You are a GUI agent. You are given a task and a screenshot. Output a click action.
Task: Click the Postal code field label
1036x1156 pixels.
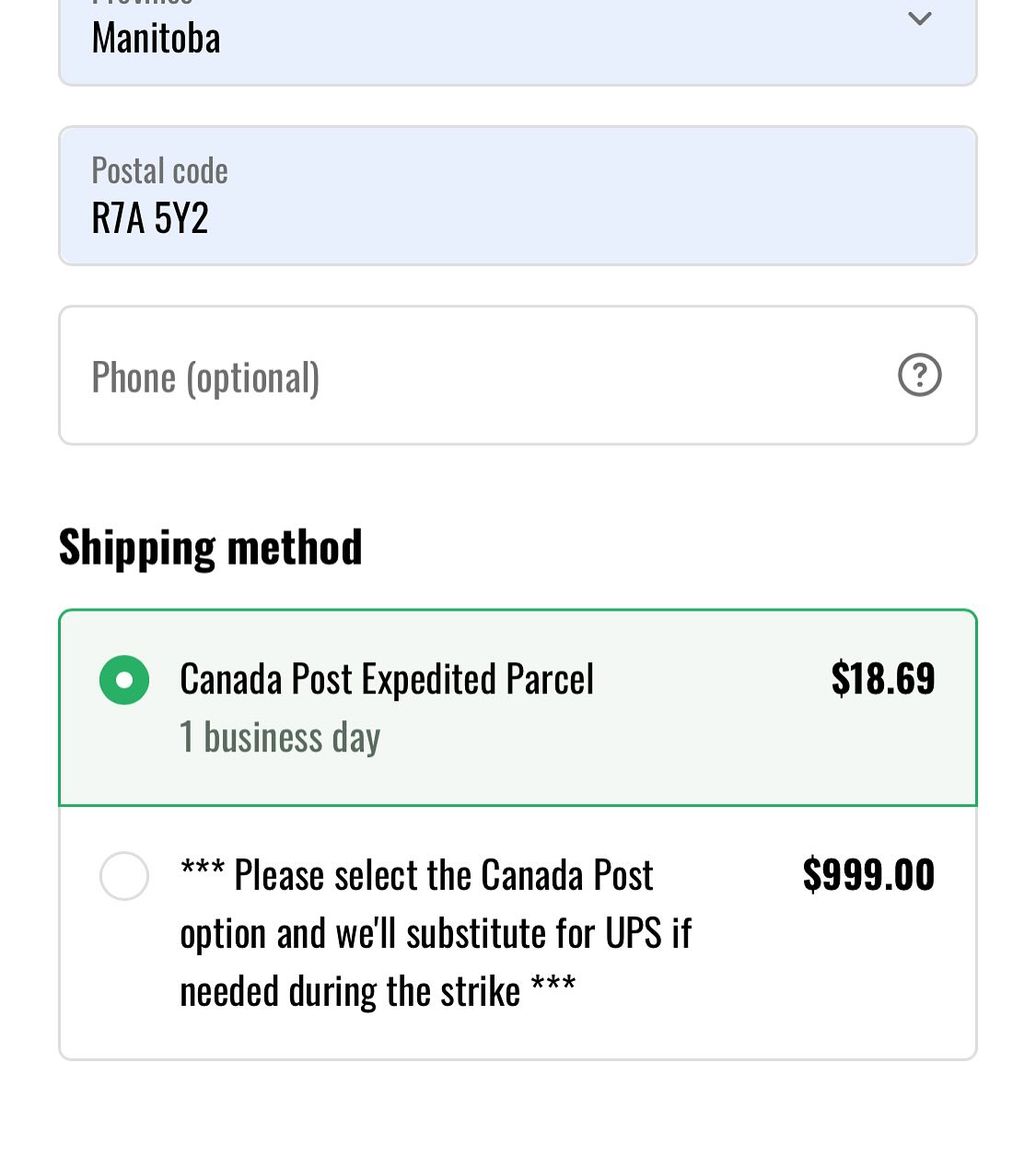pos(159,171)
